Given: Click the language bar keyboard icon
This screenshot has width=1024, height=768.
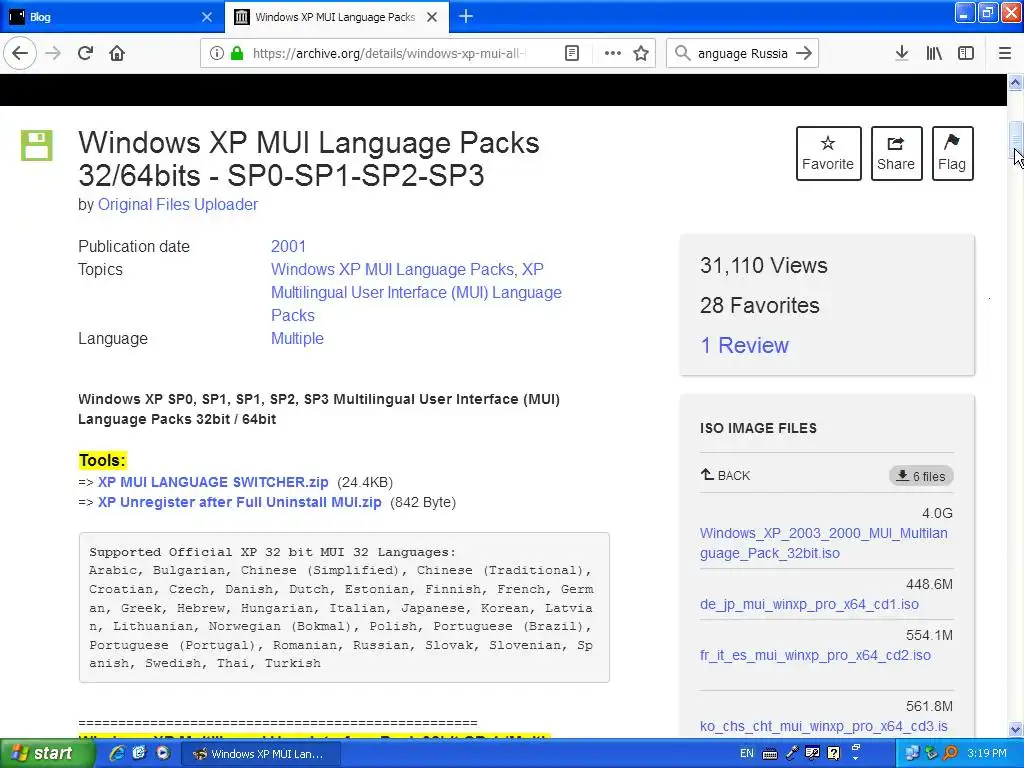Looking at the screenshot, I should (x=769, y=754).
